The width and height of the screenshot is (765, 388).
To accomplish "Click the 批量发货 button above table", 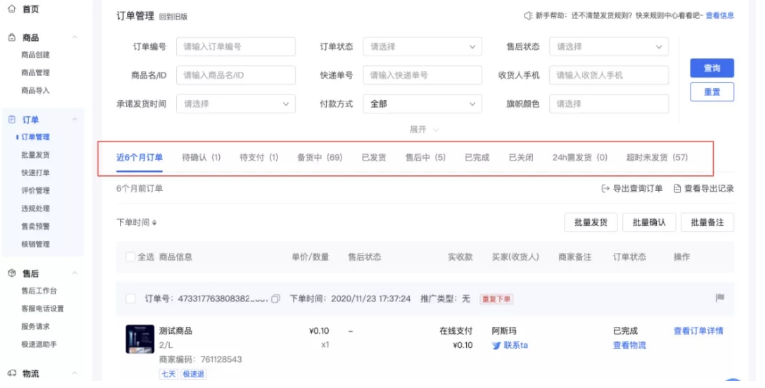I will [x=590, y=222].
